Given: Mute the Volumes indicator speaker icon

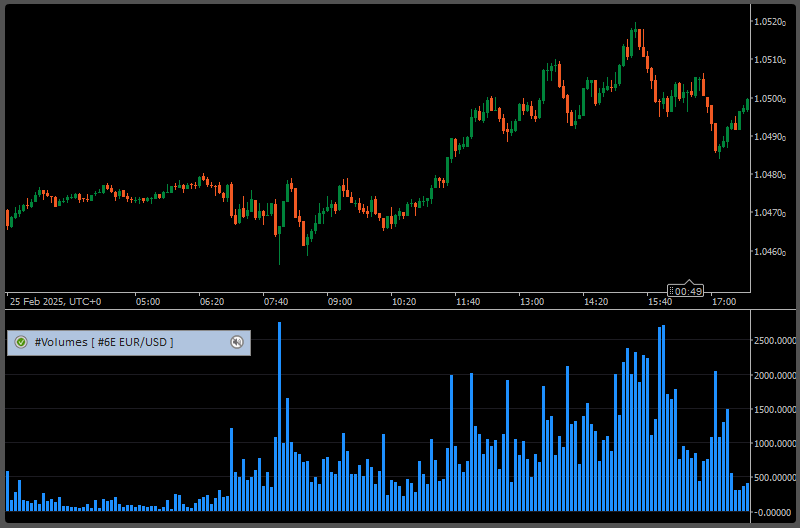Looking at the screenshot, I should click(237, 343).
